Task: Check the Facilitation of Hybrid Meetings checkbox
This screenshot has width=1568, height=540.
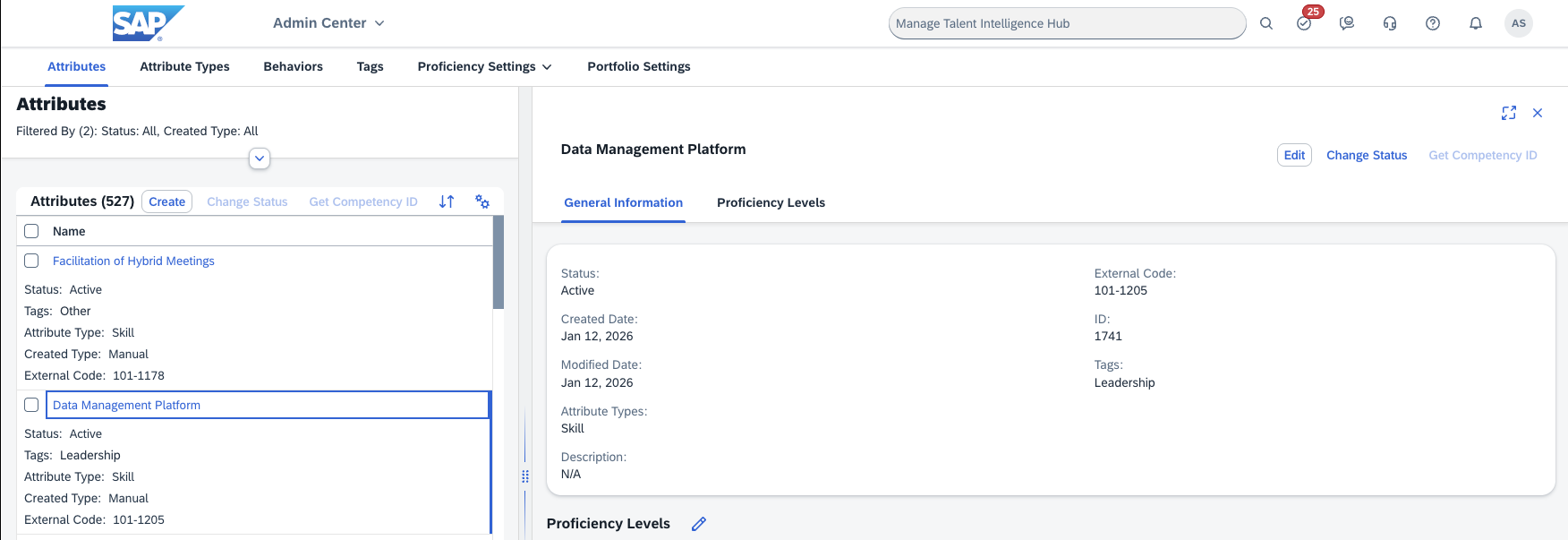Action: point(31,261)
